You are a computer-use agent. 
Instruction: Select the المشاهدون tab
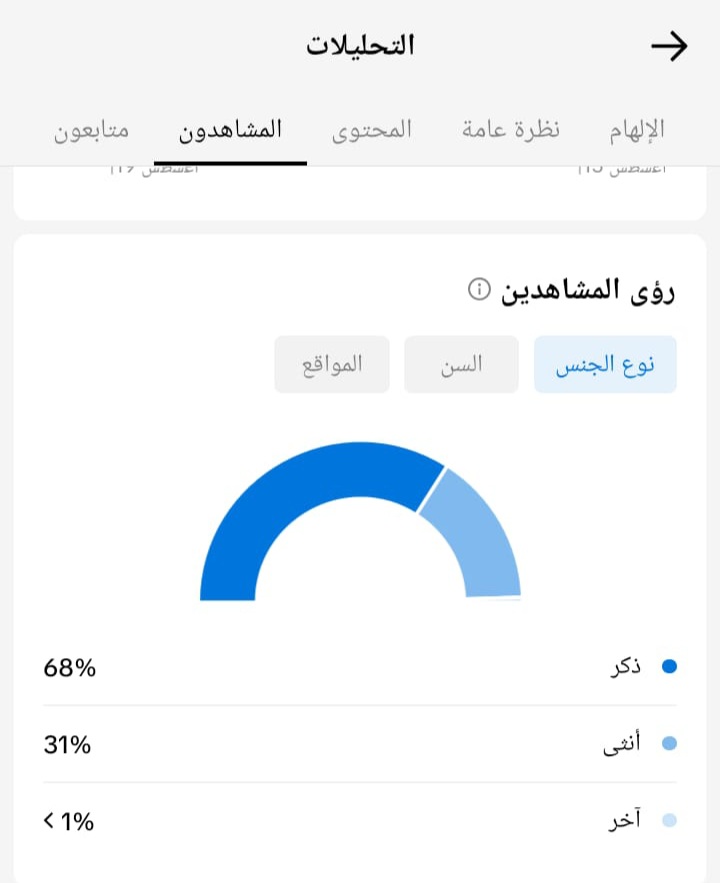tap(230, 130)
